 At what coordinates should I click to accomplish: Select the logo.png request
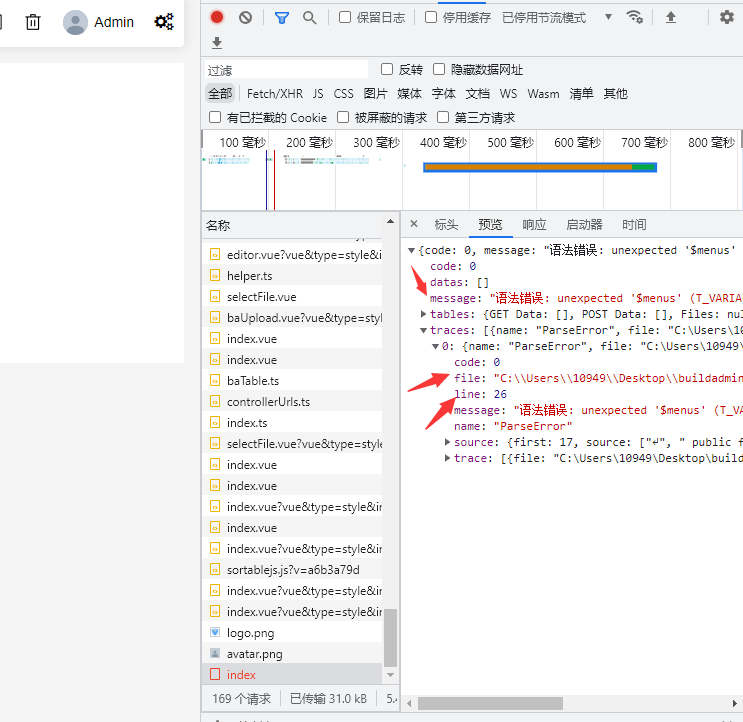[x=250, y=633]
